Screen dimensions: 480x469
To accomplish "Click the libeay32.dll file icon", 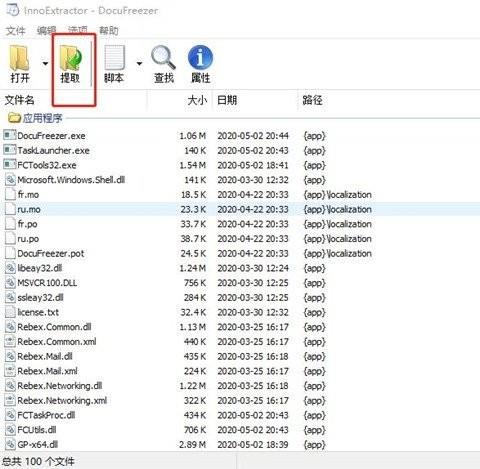I will [x=10, y=268].
